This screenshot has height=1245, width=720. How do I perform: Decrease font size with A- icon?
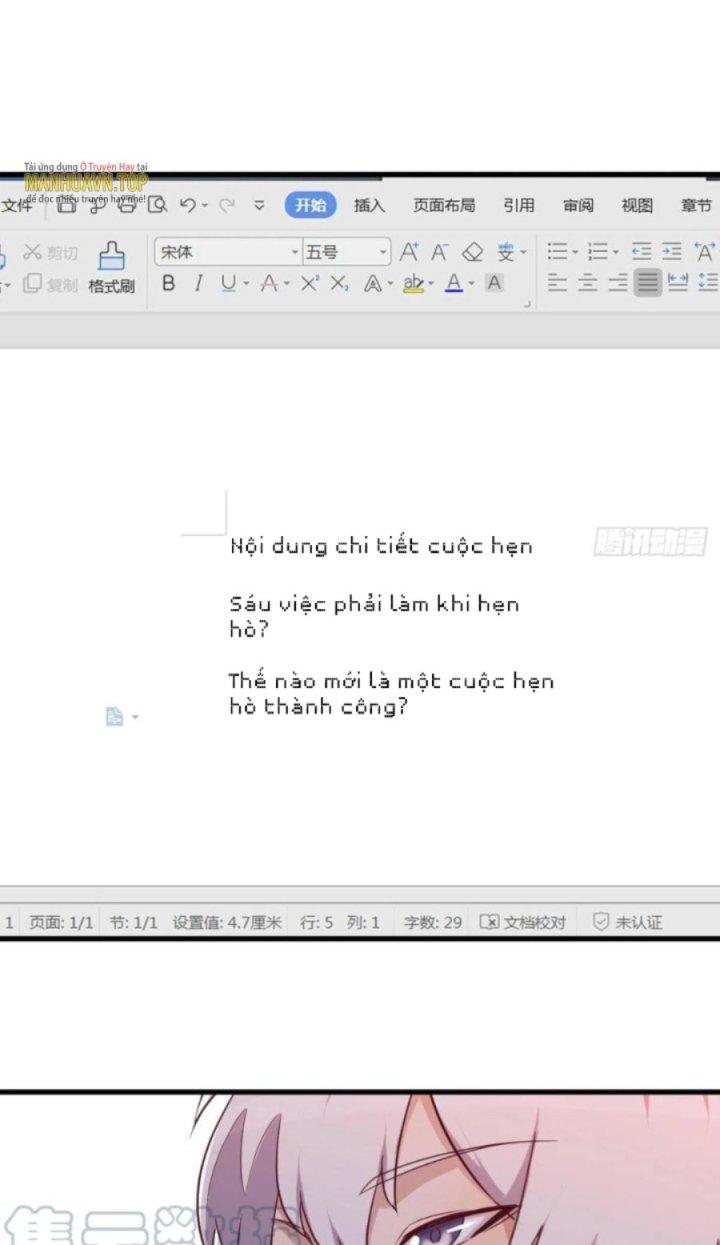[x=440, y=252]
